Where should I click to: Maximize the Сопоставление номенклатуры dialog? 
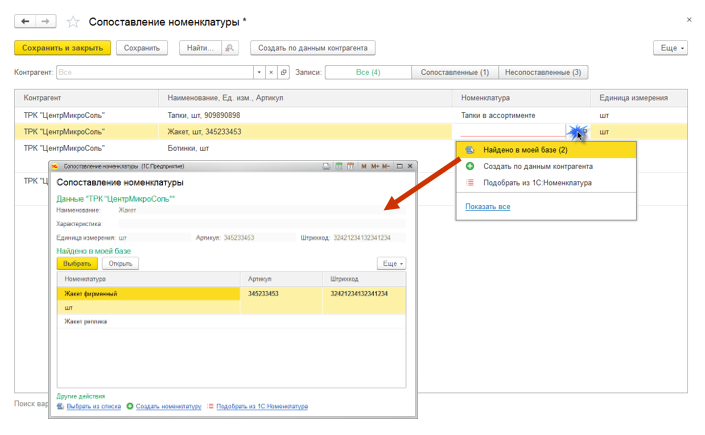[x=399, y=166]
